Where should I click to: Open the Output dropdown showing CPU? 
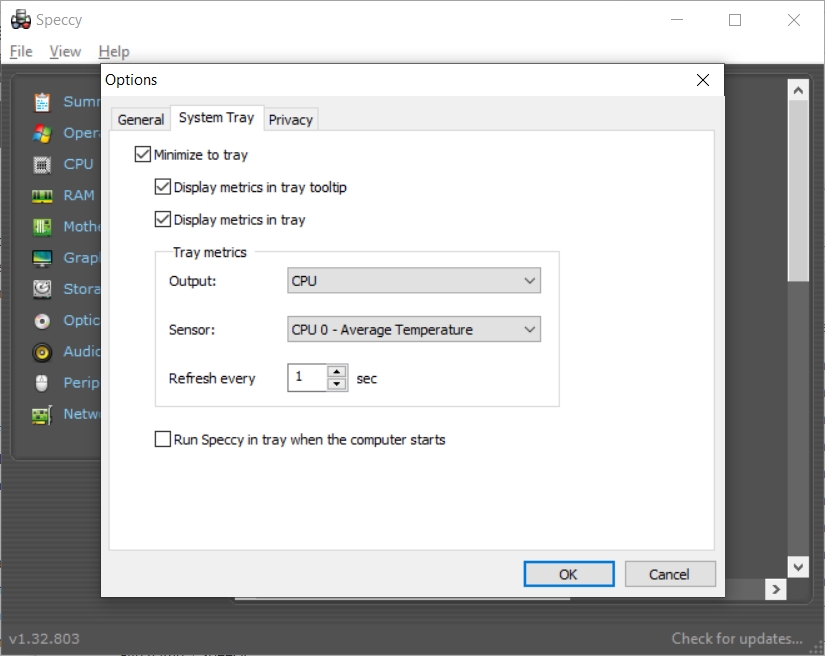point(414,280)
